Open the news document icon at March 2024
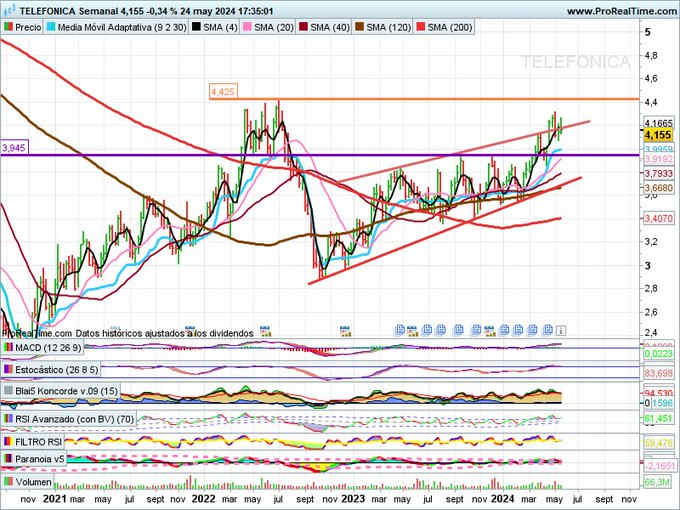 click(x=532, y=330)
